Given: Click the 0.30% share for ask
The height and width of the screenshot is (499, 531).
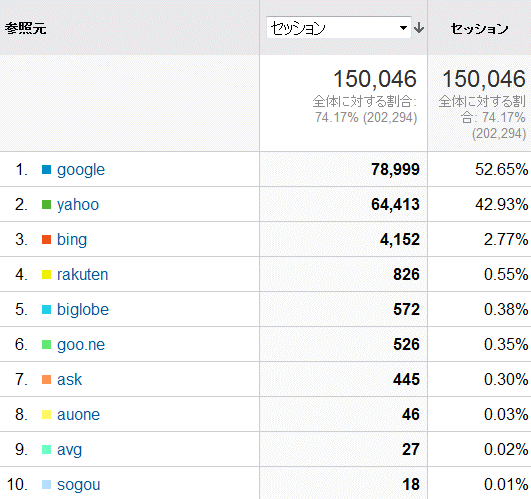Looking at the screenshot, I should tap(506, 379).
